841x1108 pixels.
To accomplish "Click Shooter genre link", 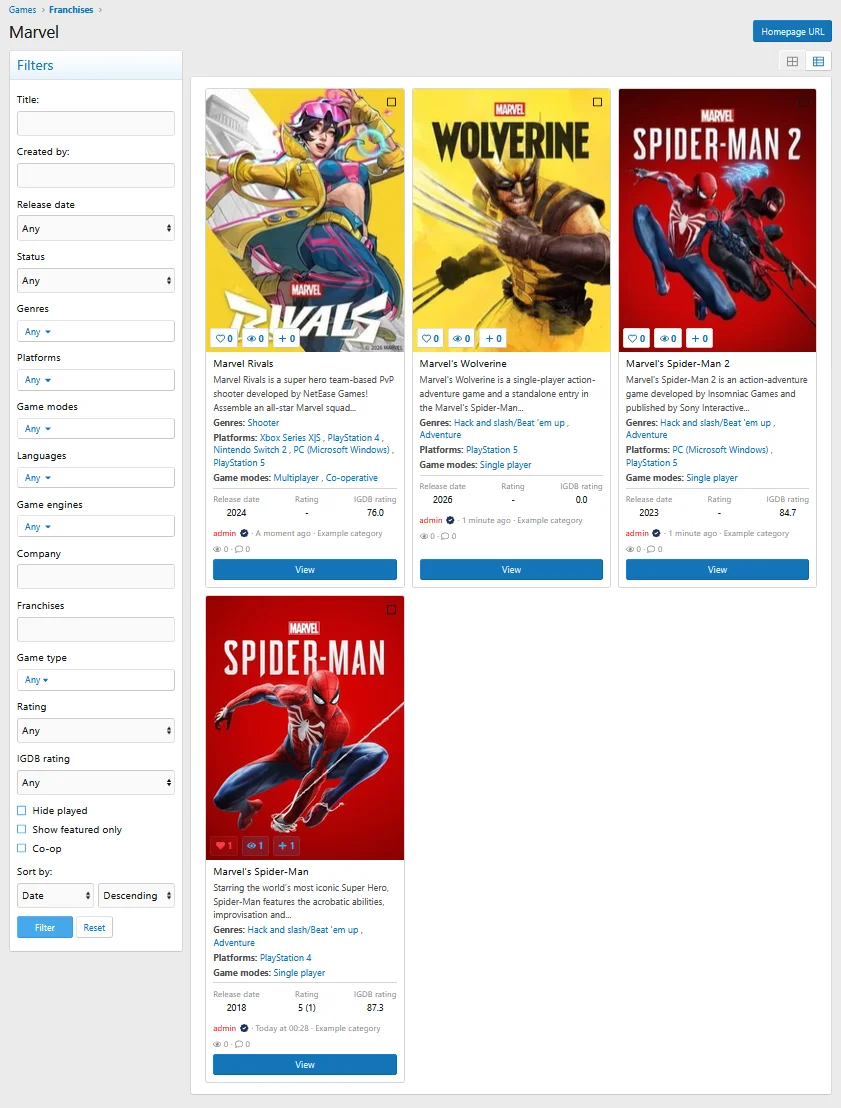I will pyautogui.click(x=263, y=423).
